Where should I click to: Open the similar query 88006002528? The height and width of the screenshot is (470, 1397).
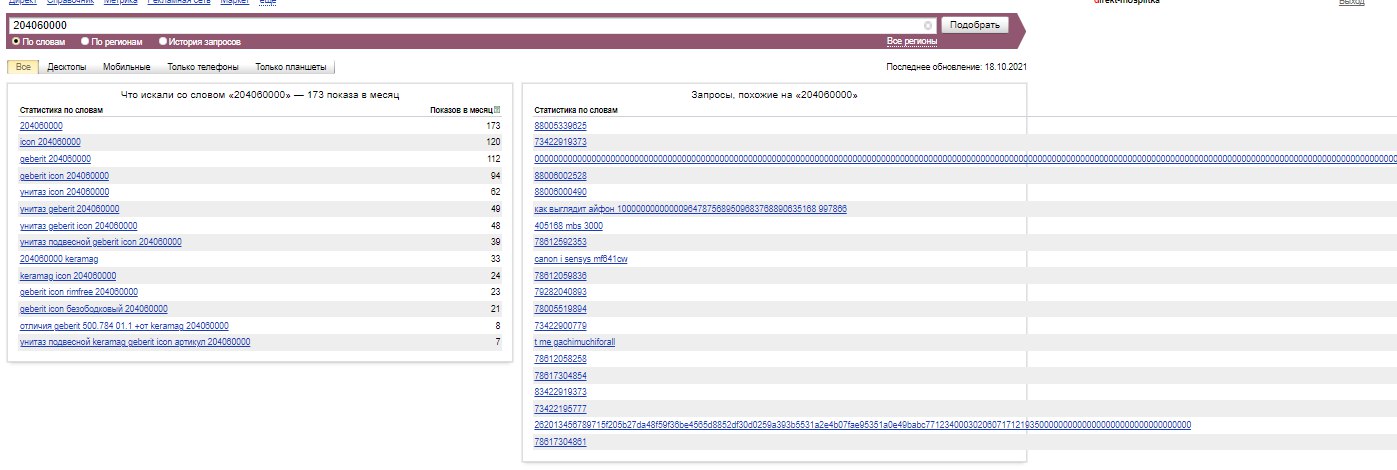[561, 176]
